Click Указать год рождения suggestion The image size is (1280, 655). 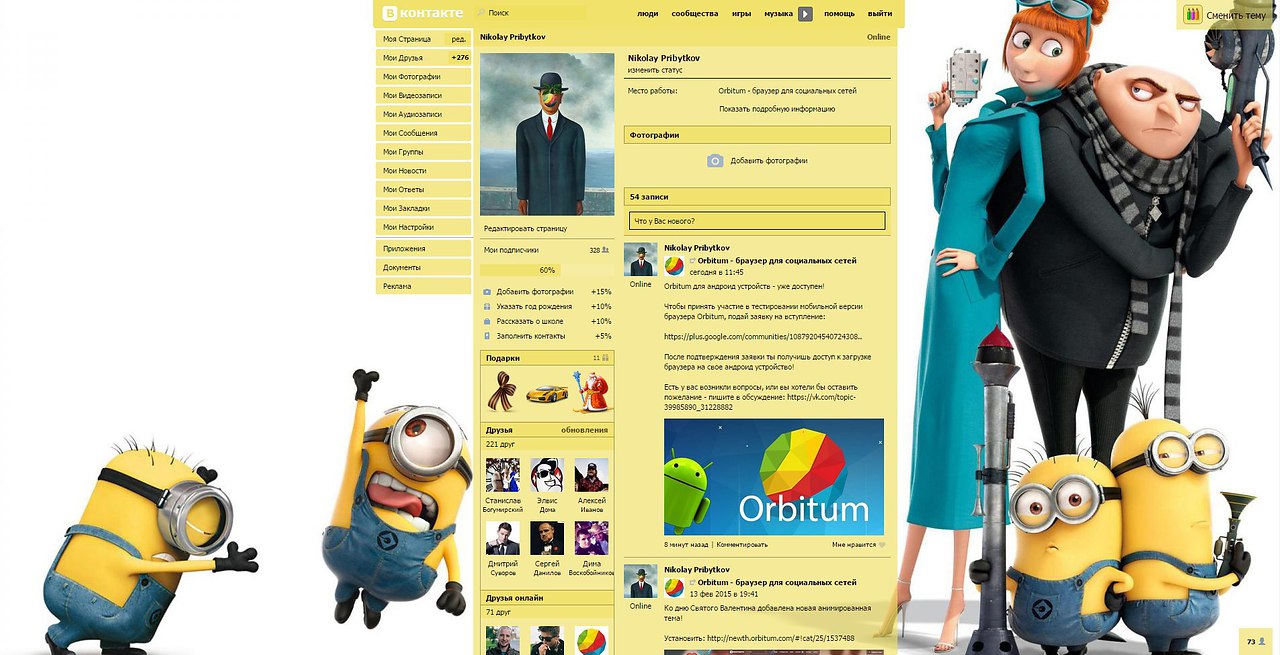[x=547, y=307]
